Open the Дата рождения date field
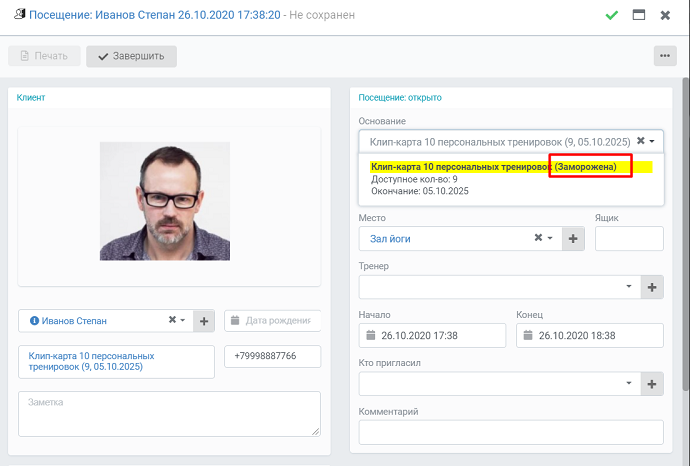Viewport: 690px width, 466px height. [x=272, y=321]
